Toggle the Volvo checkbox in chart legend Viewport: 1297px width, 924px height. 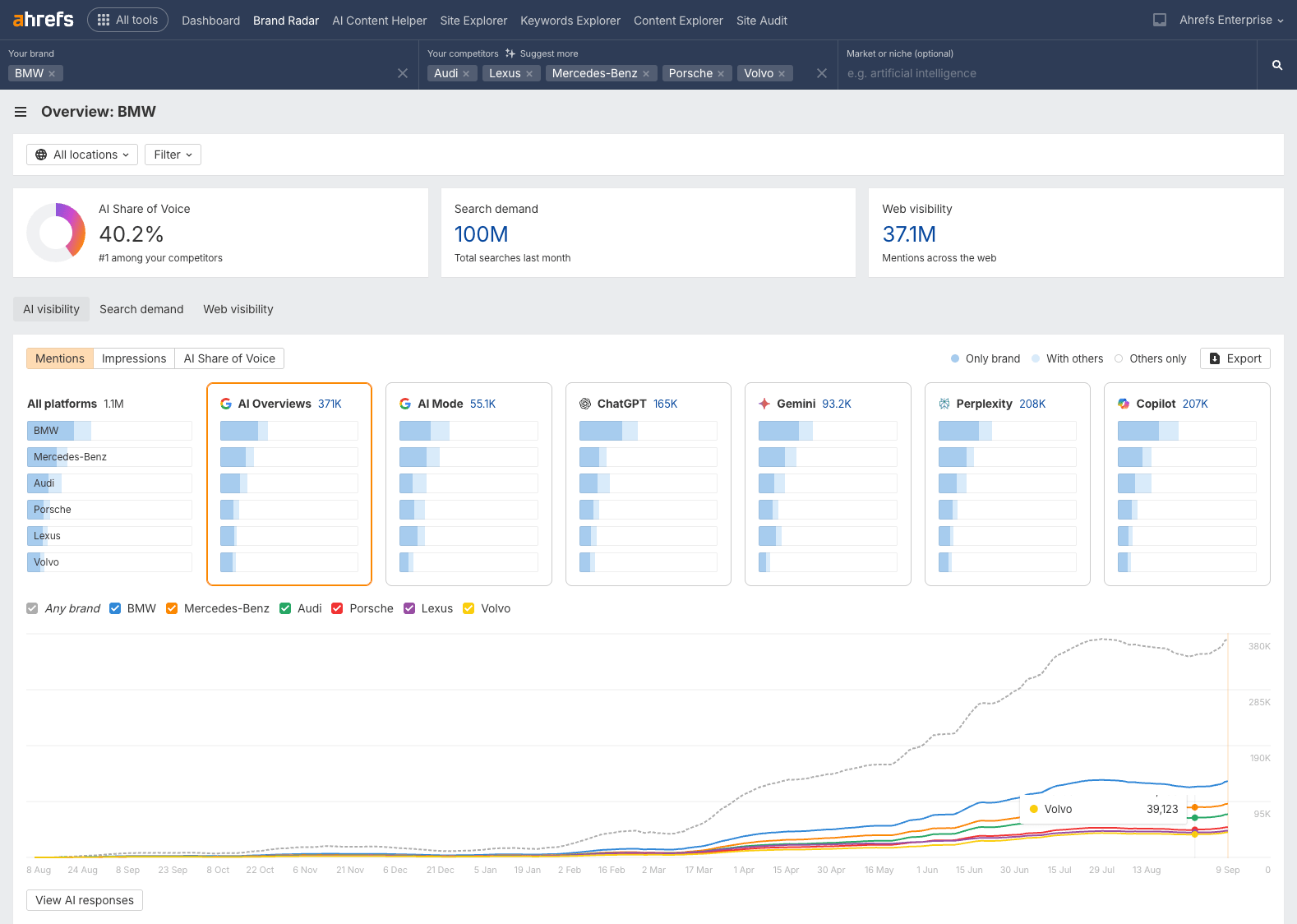coord(468,608)
